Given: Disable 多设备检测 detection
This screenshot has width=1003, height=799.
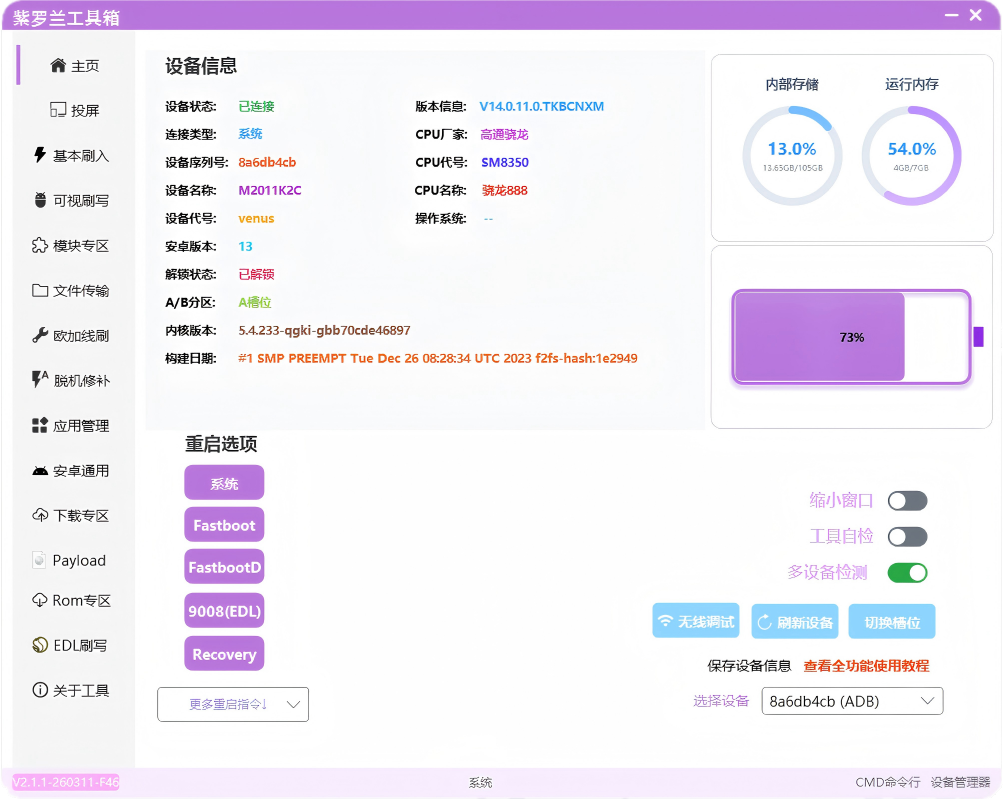Looking at the screenshot, I should coord(907,572).
